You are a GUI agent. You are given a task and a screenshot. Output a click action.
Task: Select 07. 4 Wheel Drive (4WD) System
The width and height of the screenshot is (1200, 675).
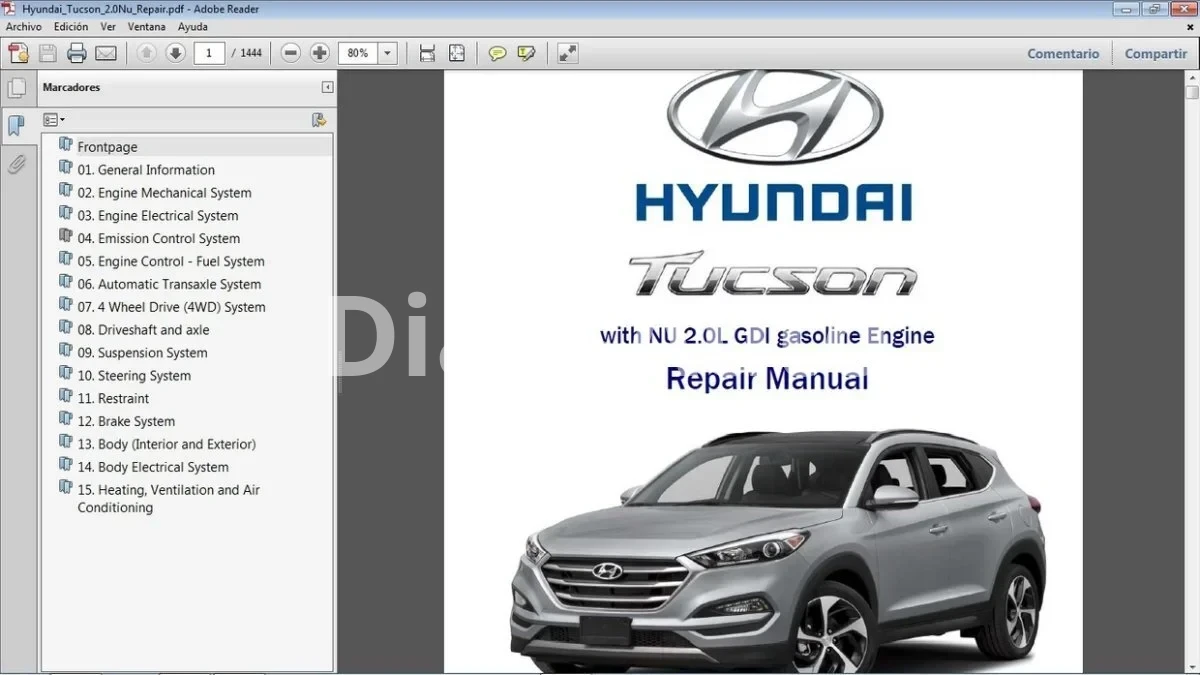[171, 308]
